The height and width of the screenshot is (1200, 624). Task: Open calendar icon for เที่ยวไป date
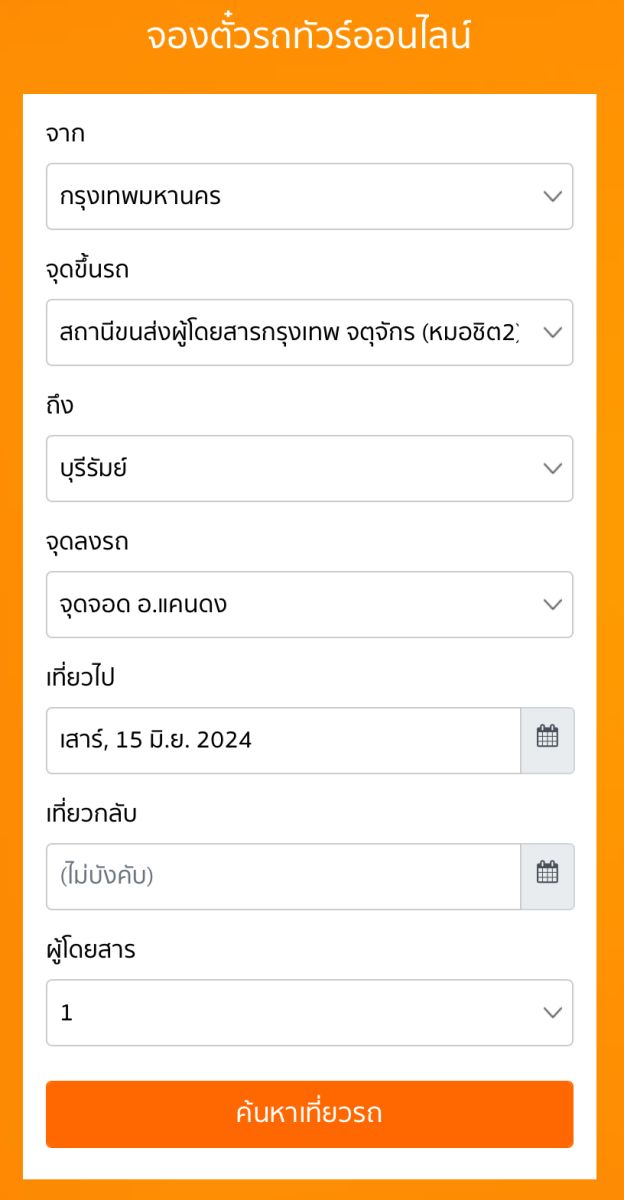pos(547,740)
